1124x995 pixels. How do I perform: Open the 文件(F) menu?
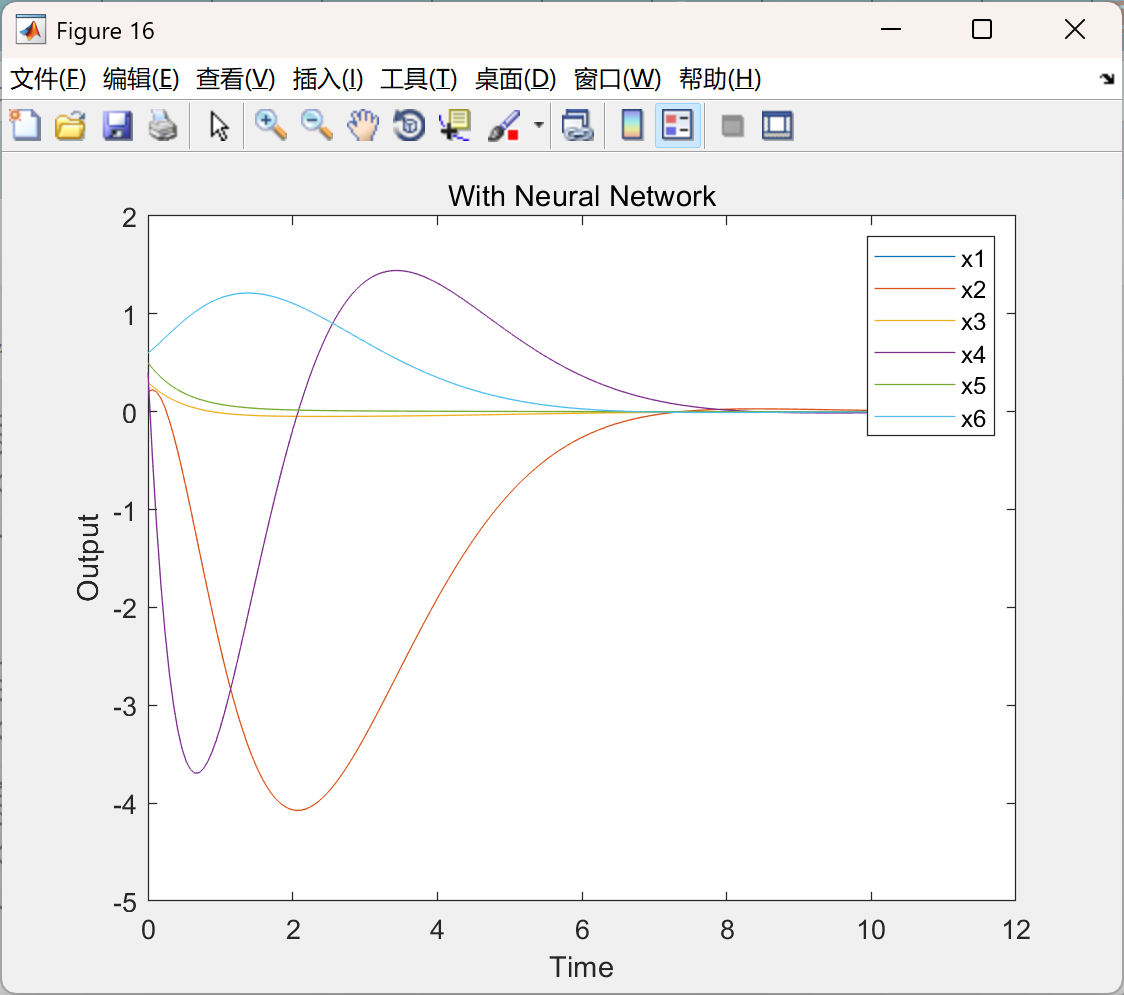[x=48, y=79]
